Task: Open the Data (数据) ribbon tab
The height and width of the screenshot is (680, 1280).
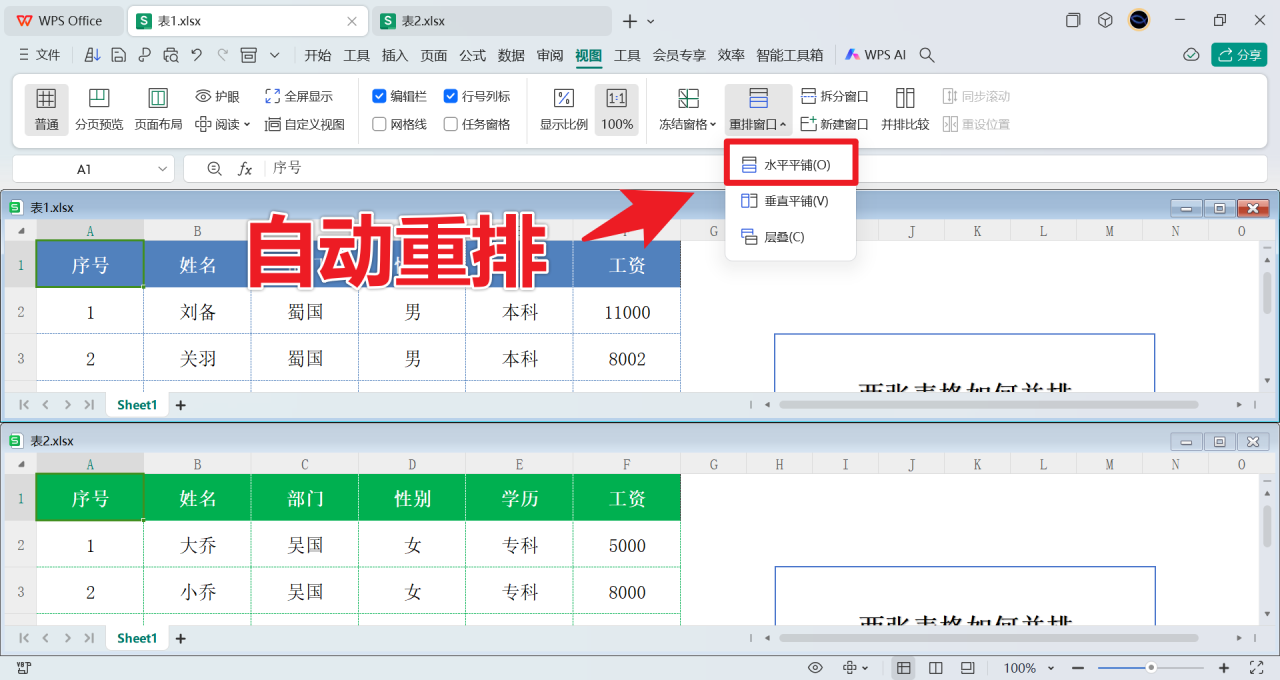Action: coord(511,55)
